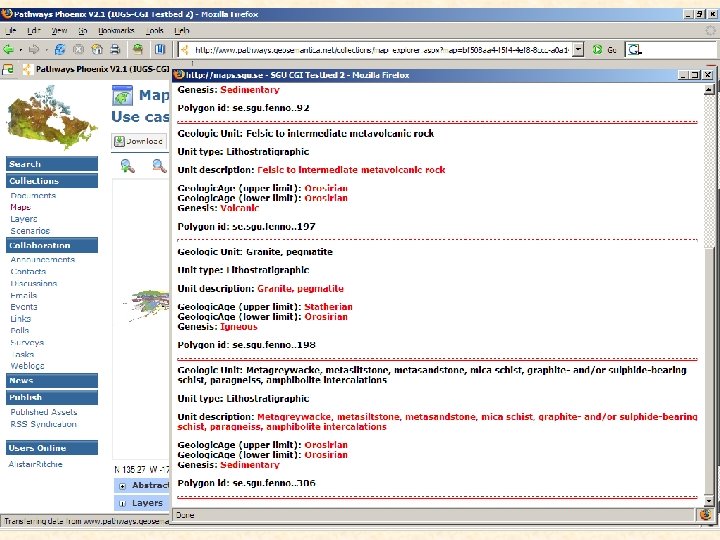Open the News sidebar section
This screenshot has width=720, height=540.
pyautogui.click(x=52, y=380)
